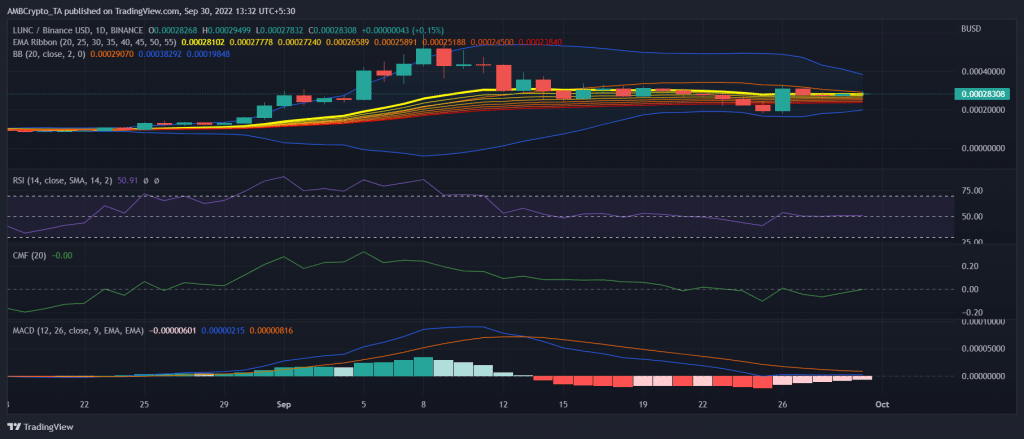
Task: Click the LUNC / Binance USD, 1D, BINANCE title
Action: tap(78, 31)
